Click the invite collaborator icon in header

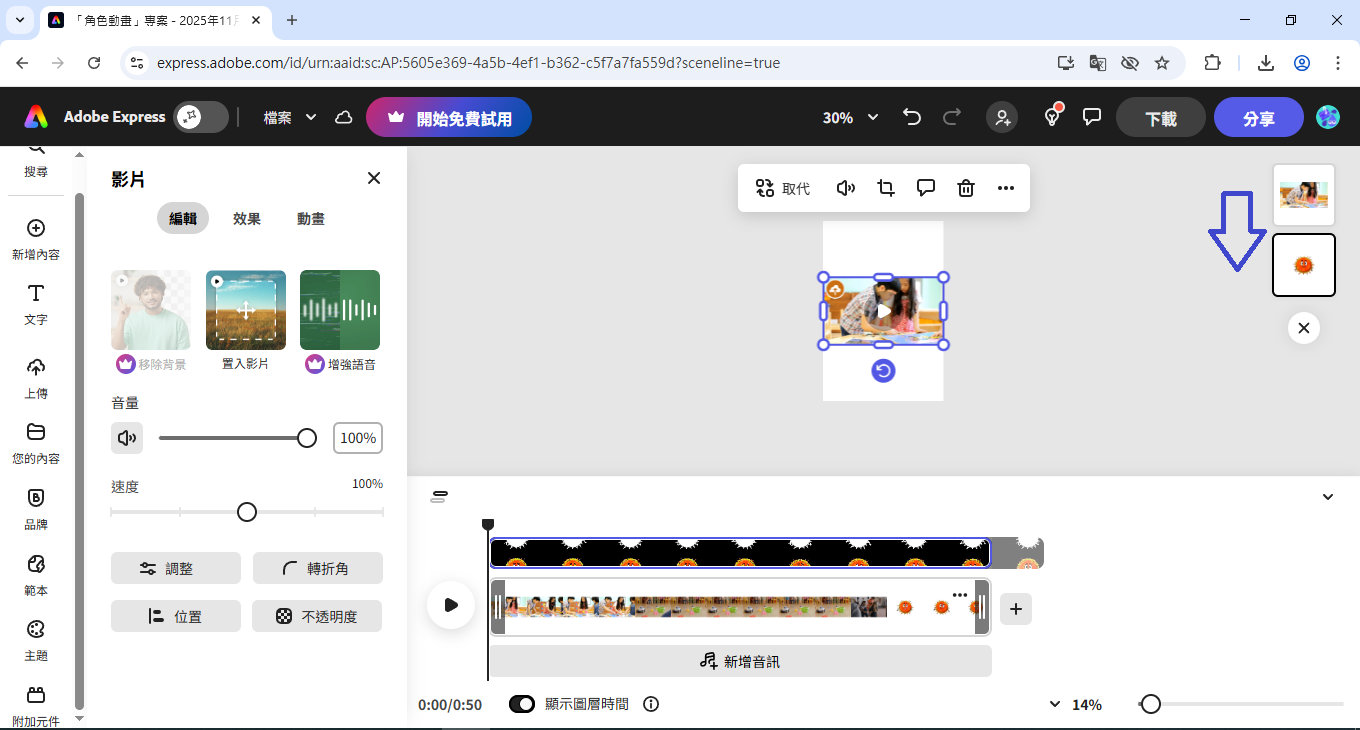point(1001,117)
